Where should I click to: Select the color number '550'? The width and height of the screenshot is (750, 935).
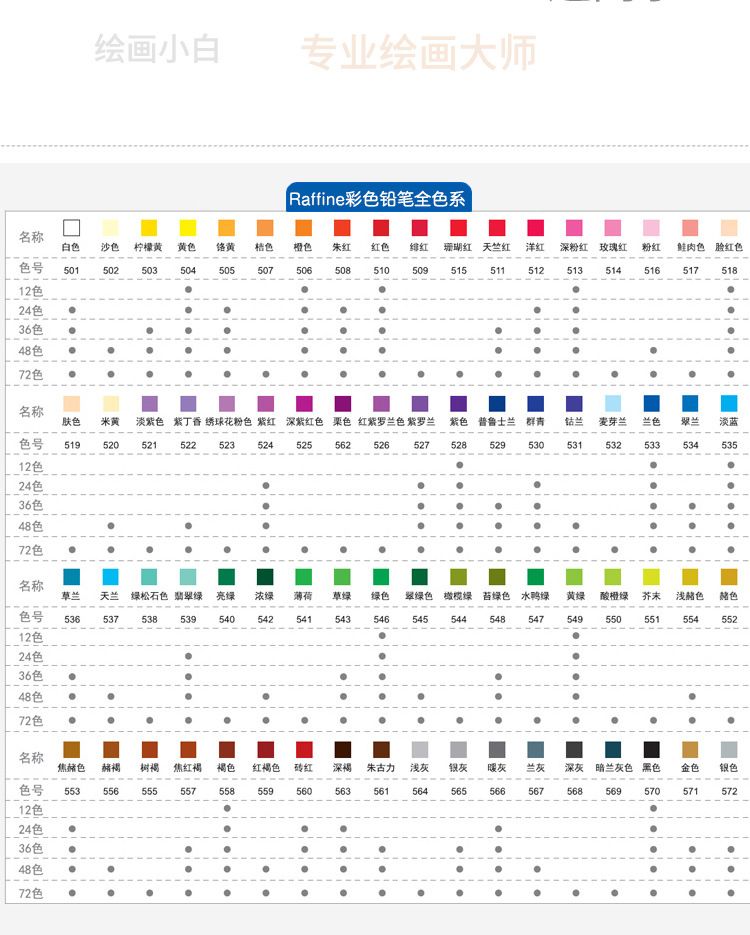[x=613, y=619]
